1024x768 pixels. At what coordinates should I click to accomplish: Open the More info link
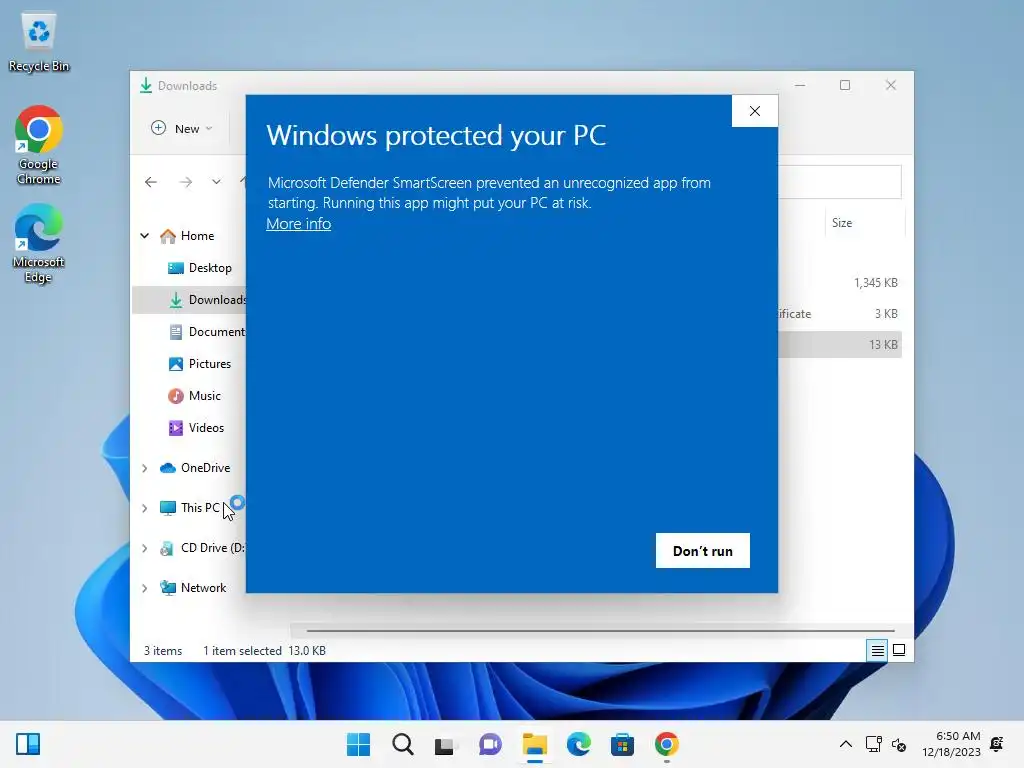click(298, 224)
